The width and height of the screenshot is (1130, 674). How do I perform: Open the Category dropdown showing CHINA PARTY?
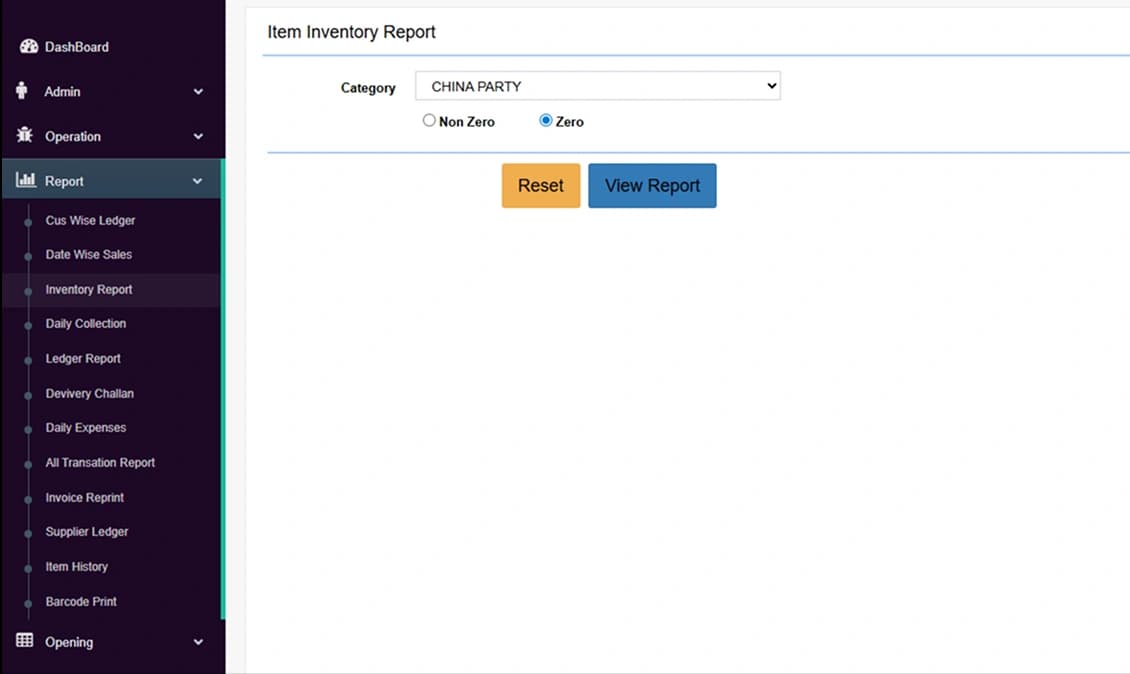point(597,86)
